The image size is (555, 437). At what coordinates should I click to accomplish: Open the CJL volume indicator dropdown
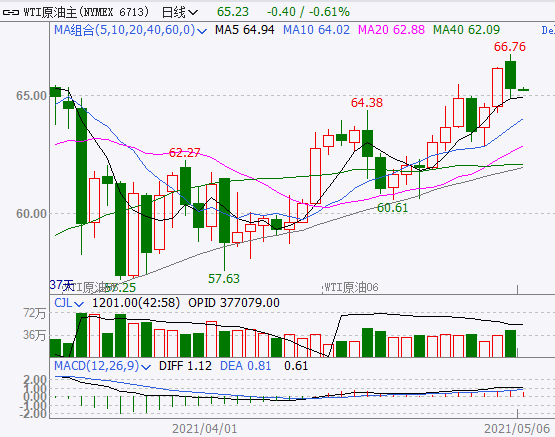69,303
